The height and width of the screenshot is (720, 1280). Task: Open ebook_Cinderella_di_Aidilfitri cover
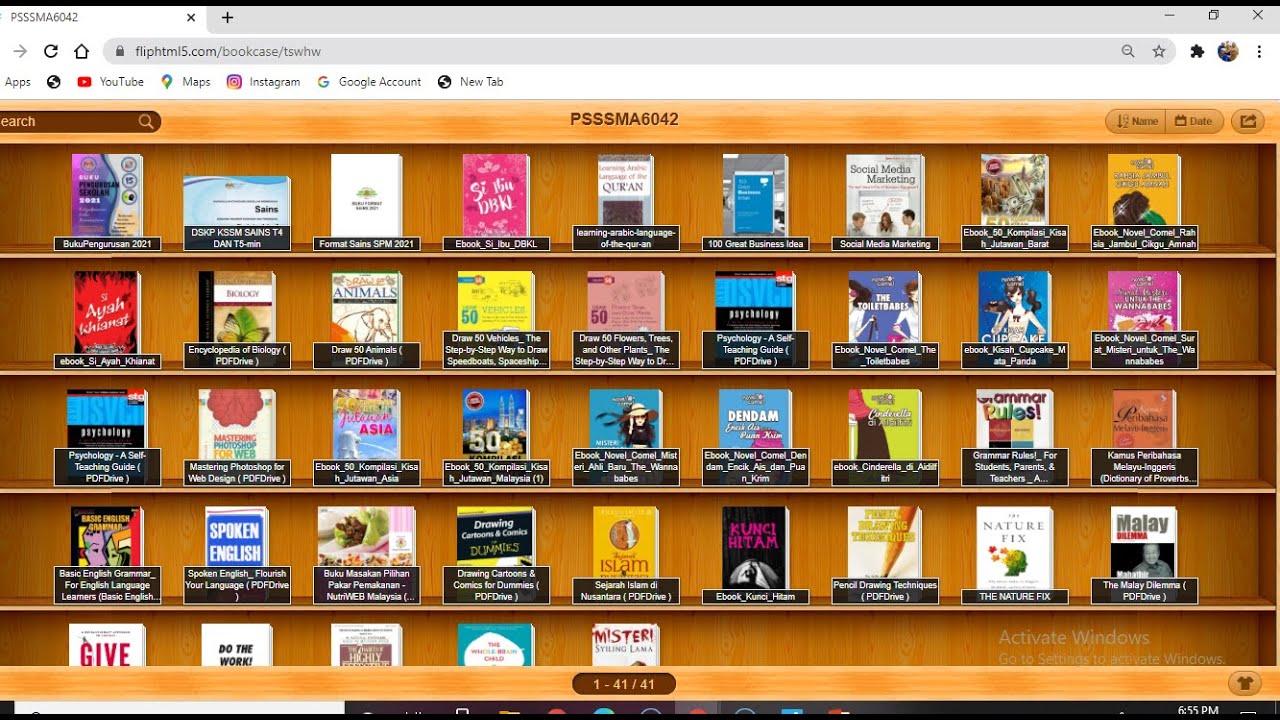point(885,437)
